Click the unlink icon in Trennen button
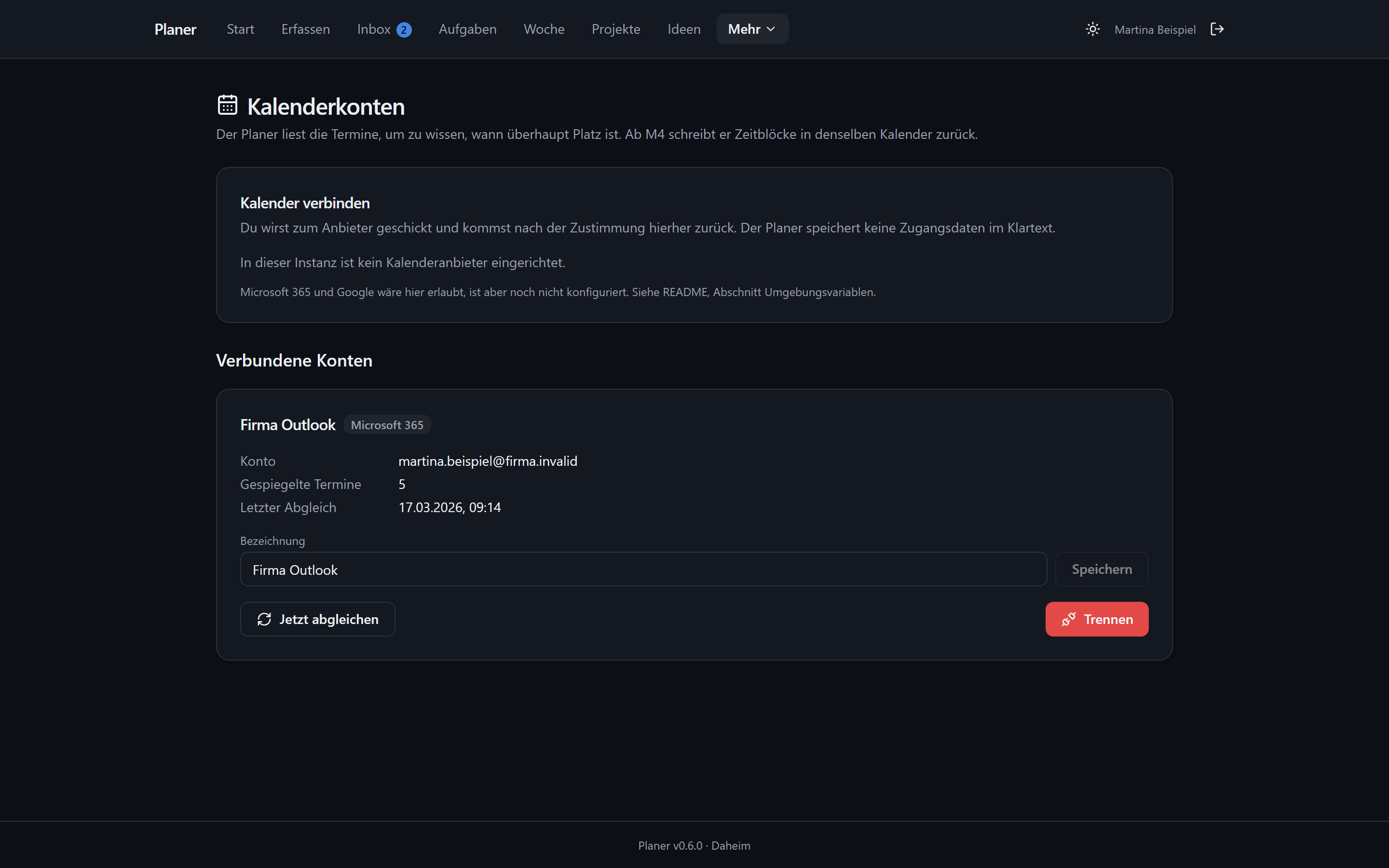 pyautogui.click(x=1068, y=619)
